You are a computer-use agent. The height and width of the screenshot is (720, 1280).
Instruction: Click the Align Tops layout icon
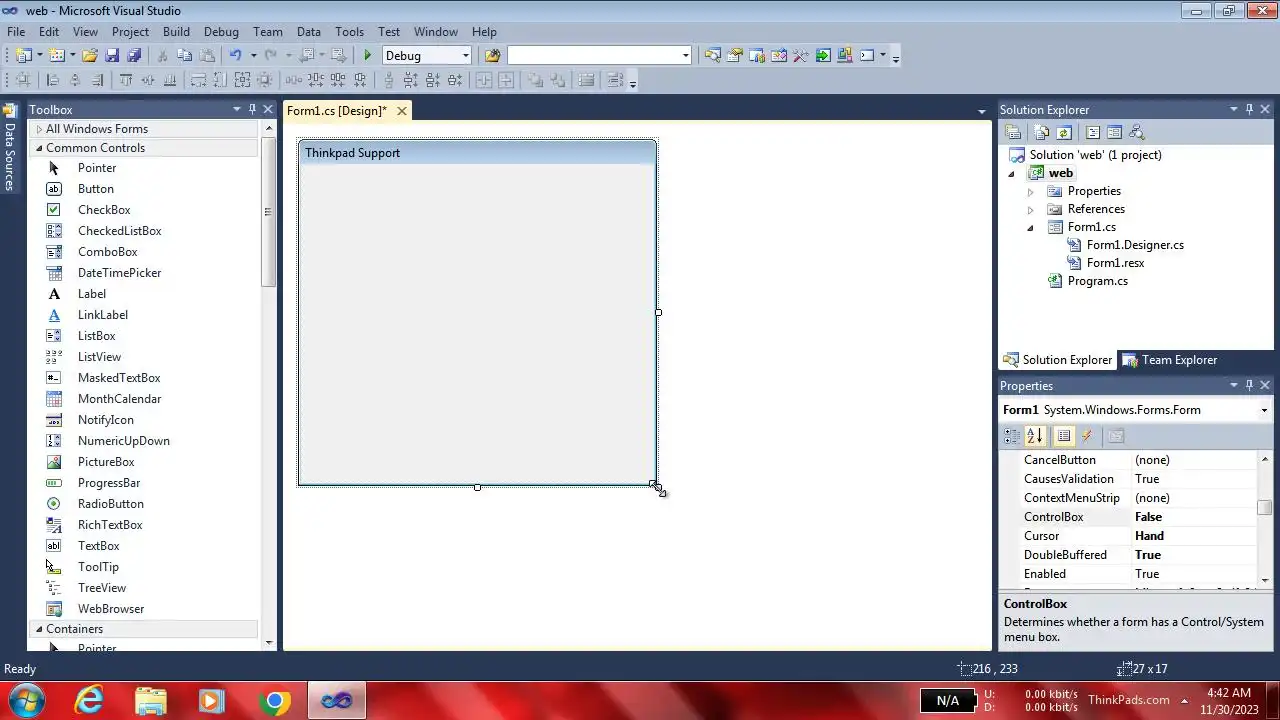pyautogui.click(x=126, y=80)
